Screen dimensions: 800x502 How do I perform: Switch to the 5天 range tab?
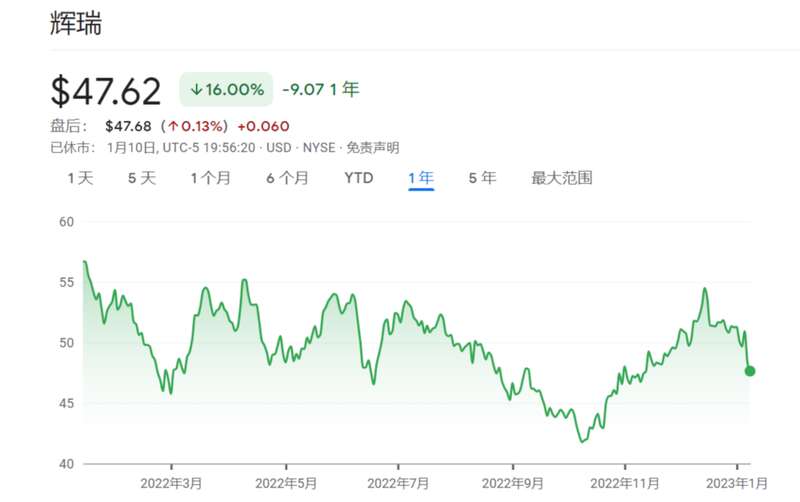coord(142,178)
